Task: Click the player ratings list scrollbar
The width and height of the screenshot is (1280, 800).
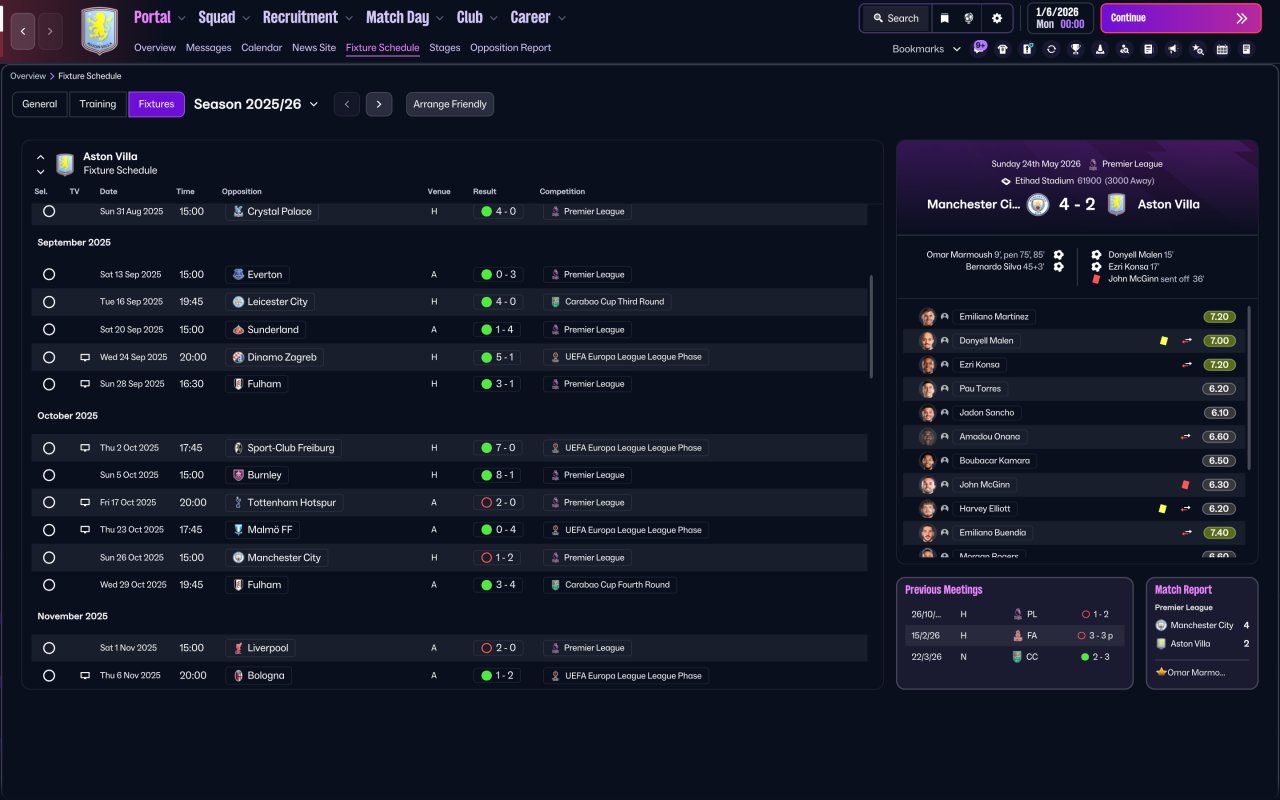Action: [1250, 388]
